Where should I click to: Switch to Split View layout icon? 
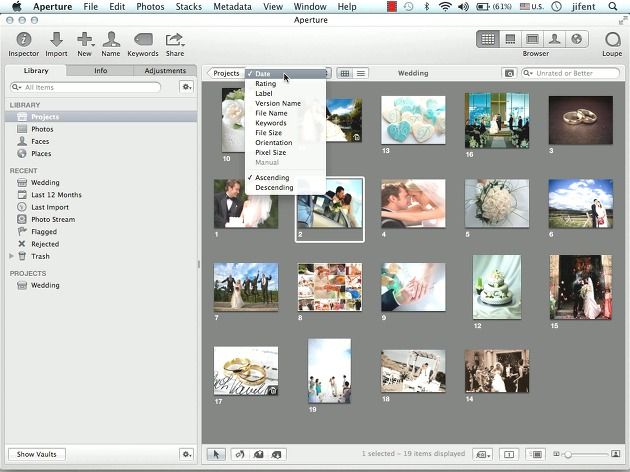[x=510, y=39]
